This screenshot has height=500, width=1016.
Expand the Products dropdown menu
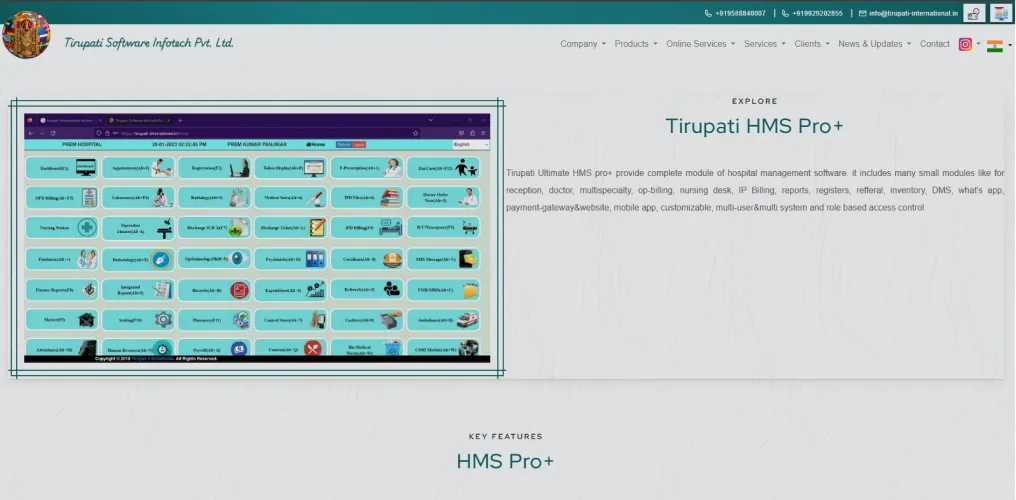[636, 44]
